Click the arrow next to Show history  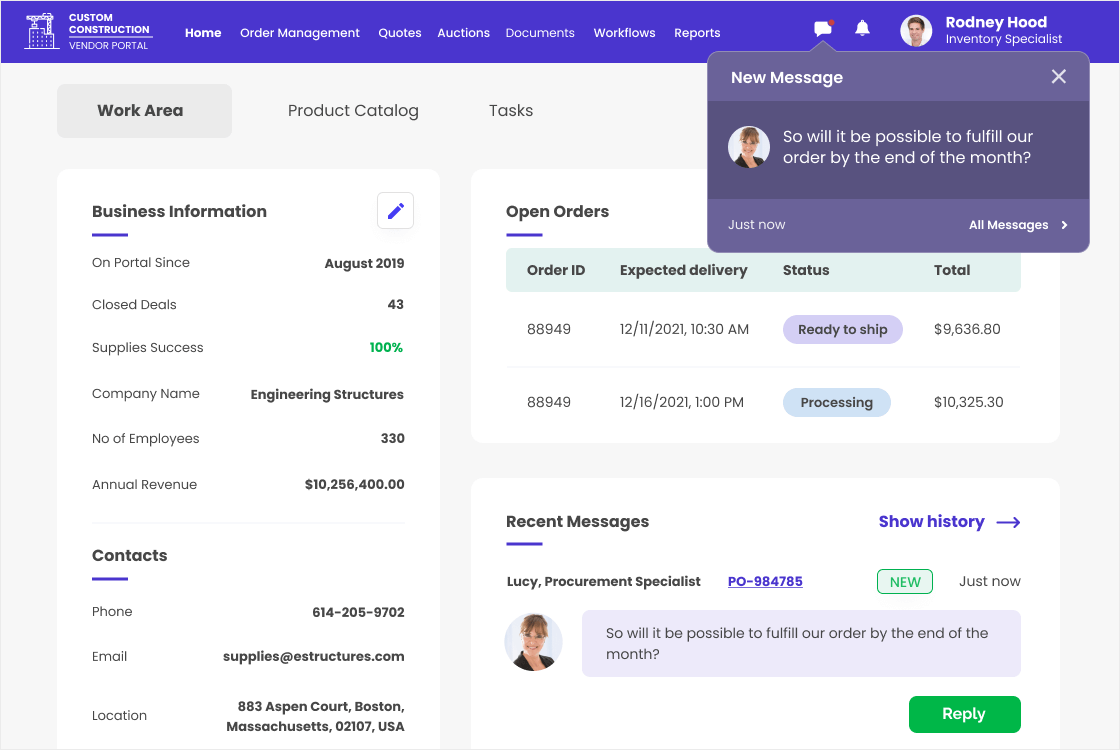pyautogui.click(x=1009, y=522)
